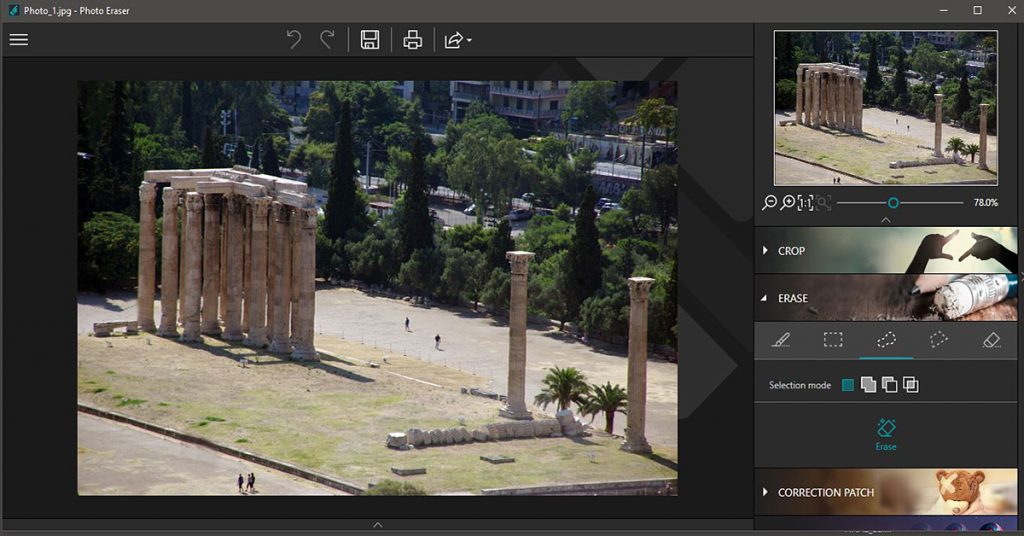This screenshot has height=536, width=1024.
Task: Open the hamburger main menu
Action: tap(19, 40)
